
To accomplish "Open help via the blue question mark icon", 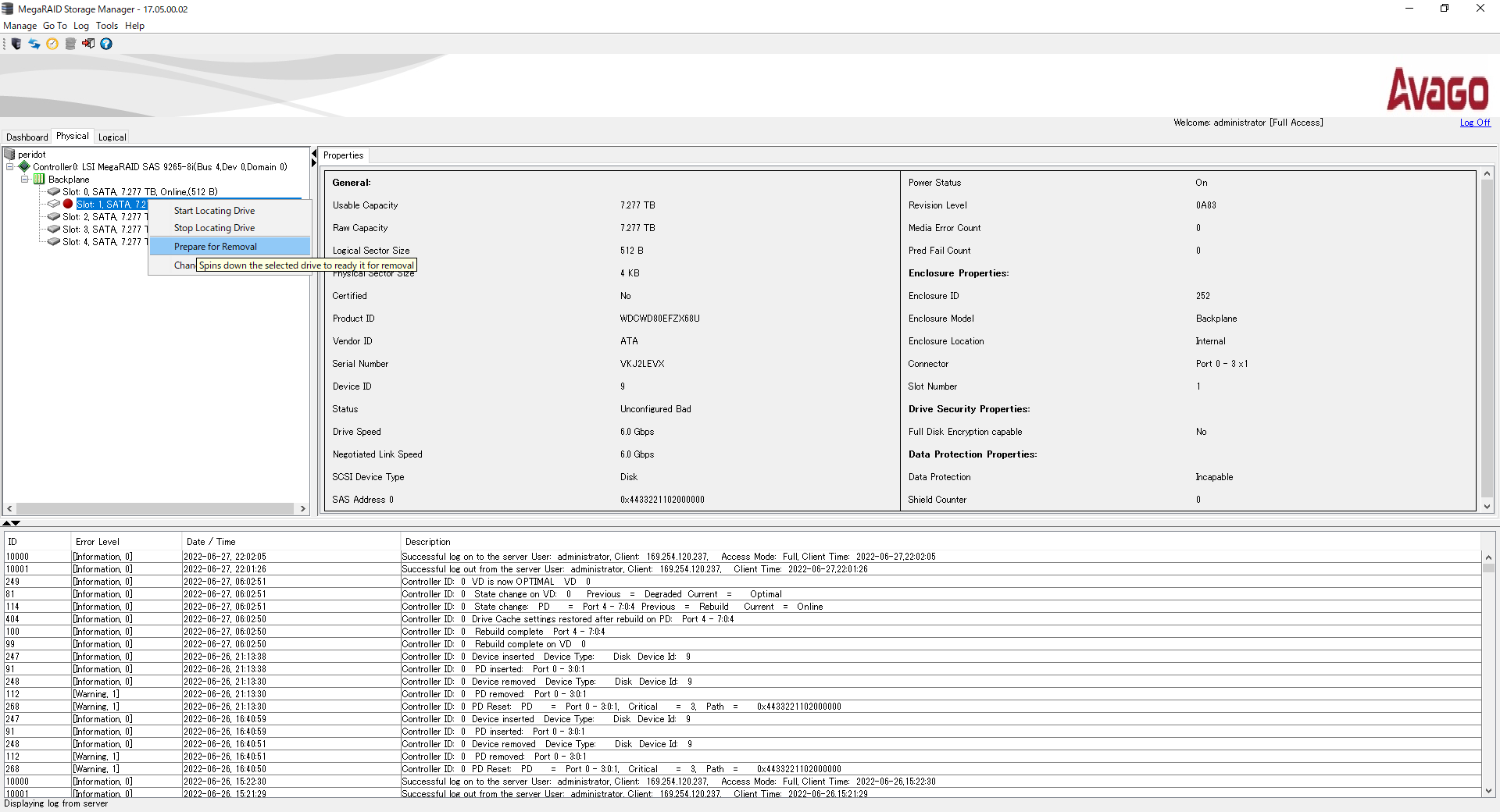I will pos(106,44).
